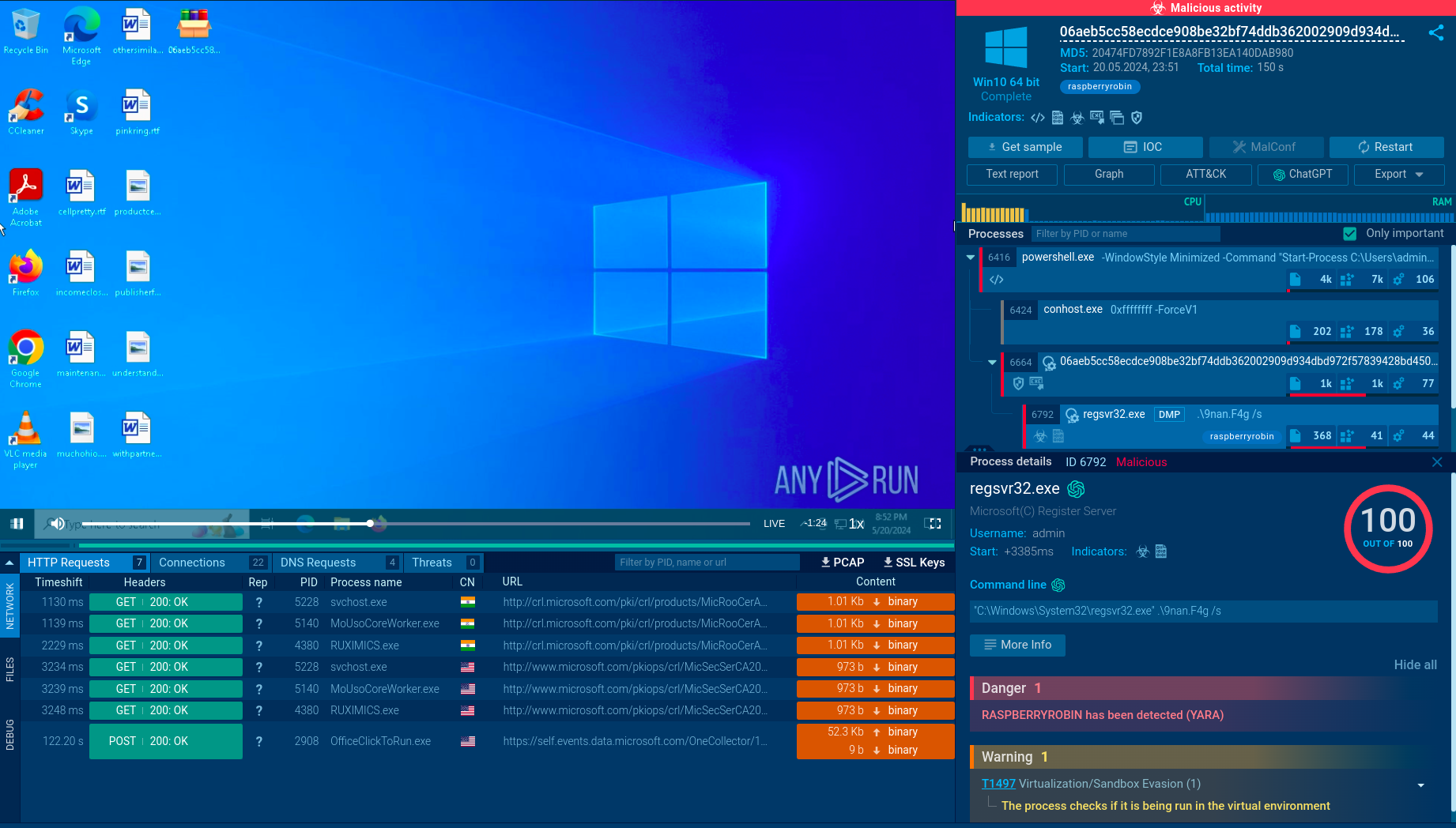Image resolution: width=1456 pixels, height=828 pixels.
Task: Click the biohazard indicator icon in Indicators row
Action: (x=1077, y=118)
